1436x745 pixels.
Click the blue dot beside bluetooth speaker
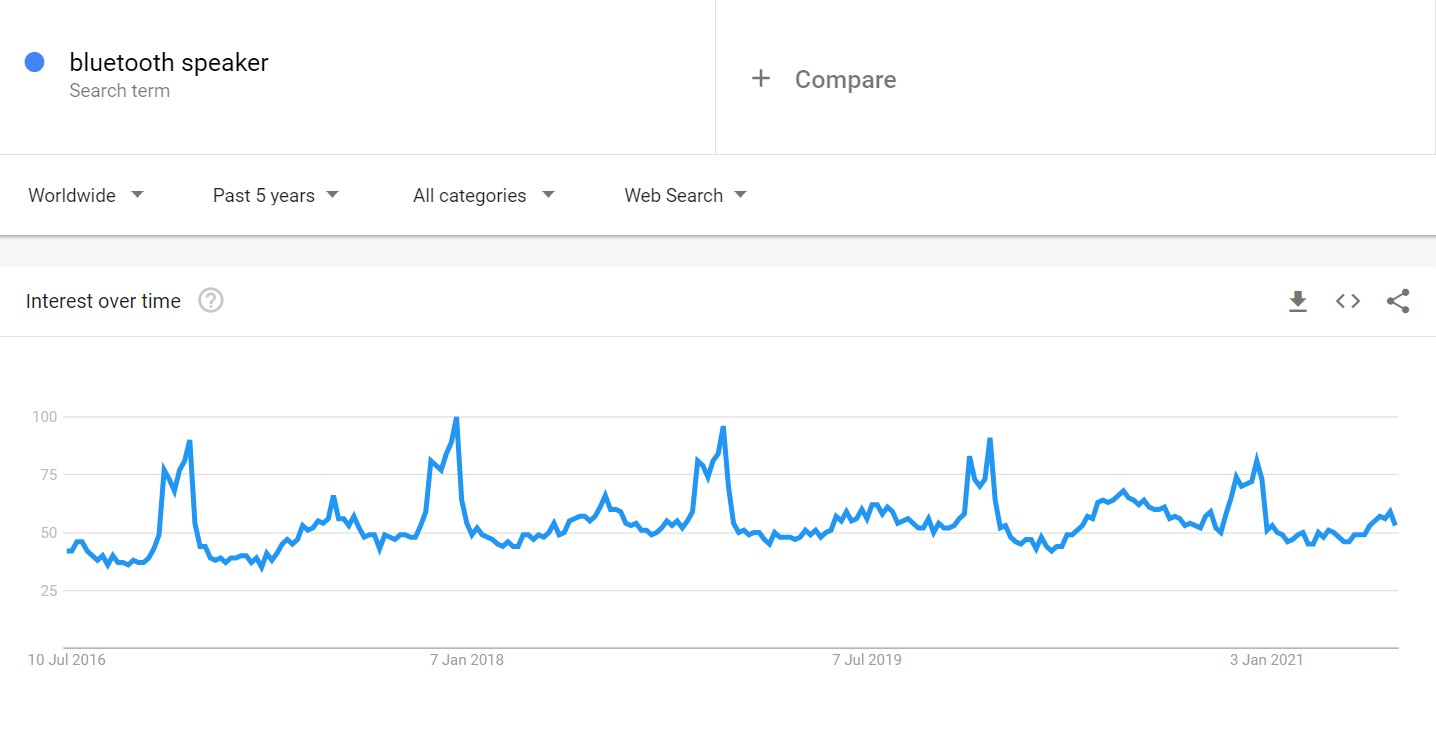(x=35, y=62)
